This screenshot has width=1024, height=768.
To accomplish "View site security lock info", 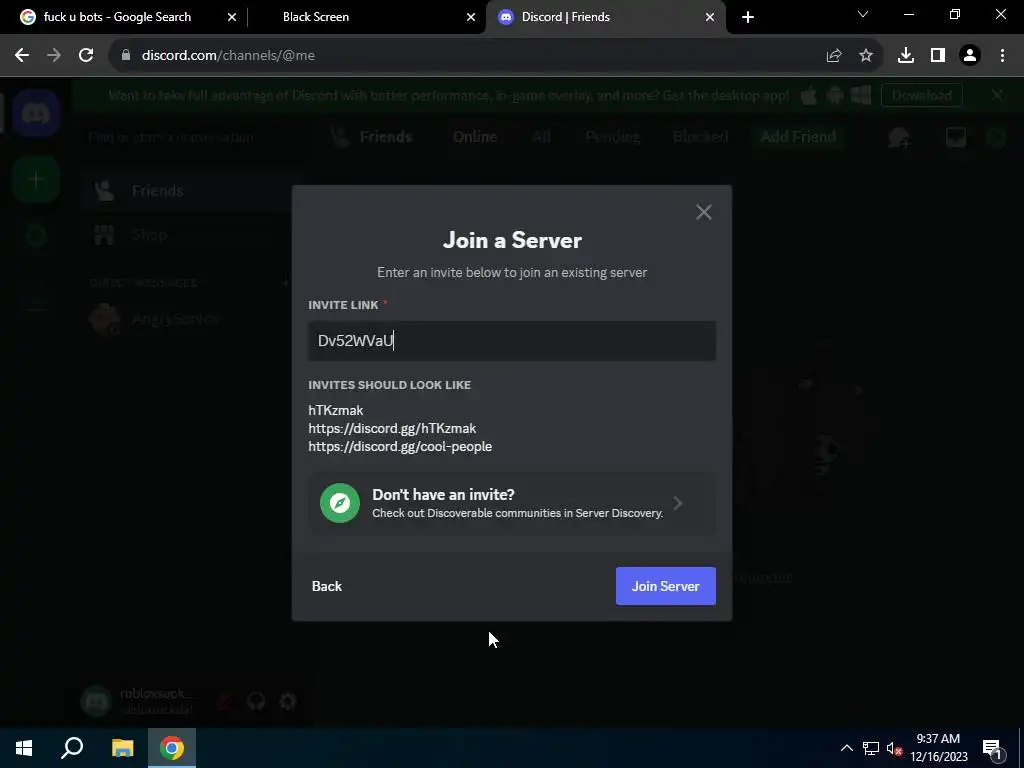I will point(126,56).
